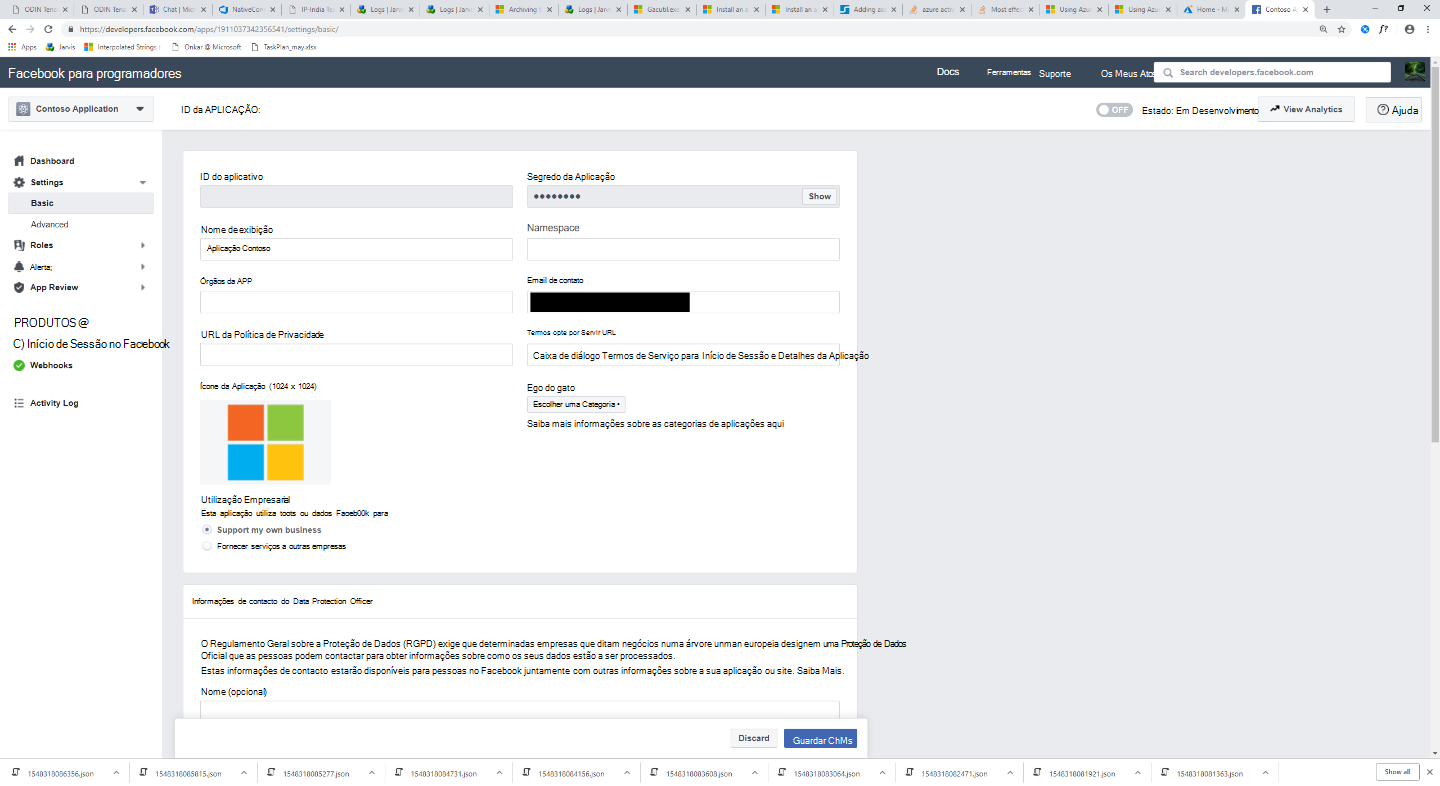Click the Microsoft logo app icon thumbnail
This screenshot has height=786, width=1440.
pos(265,442)
